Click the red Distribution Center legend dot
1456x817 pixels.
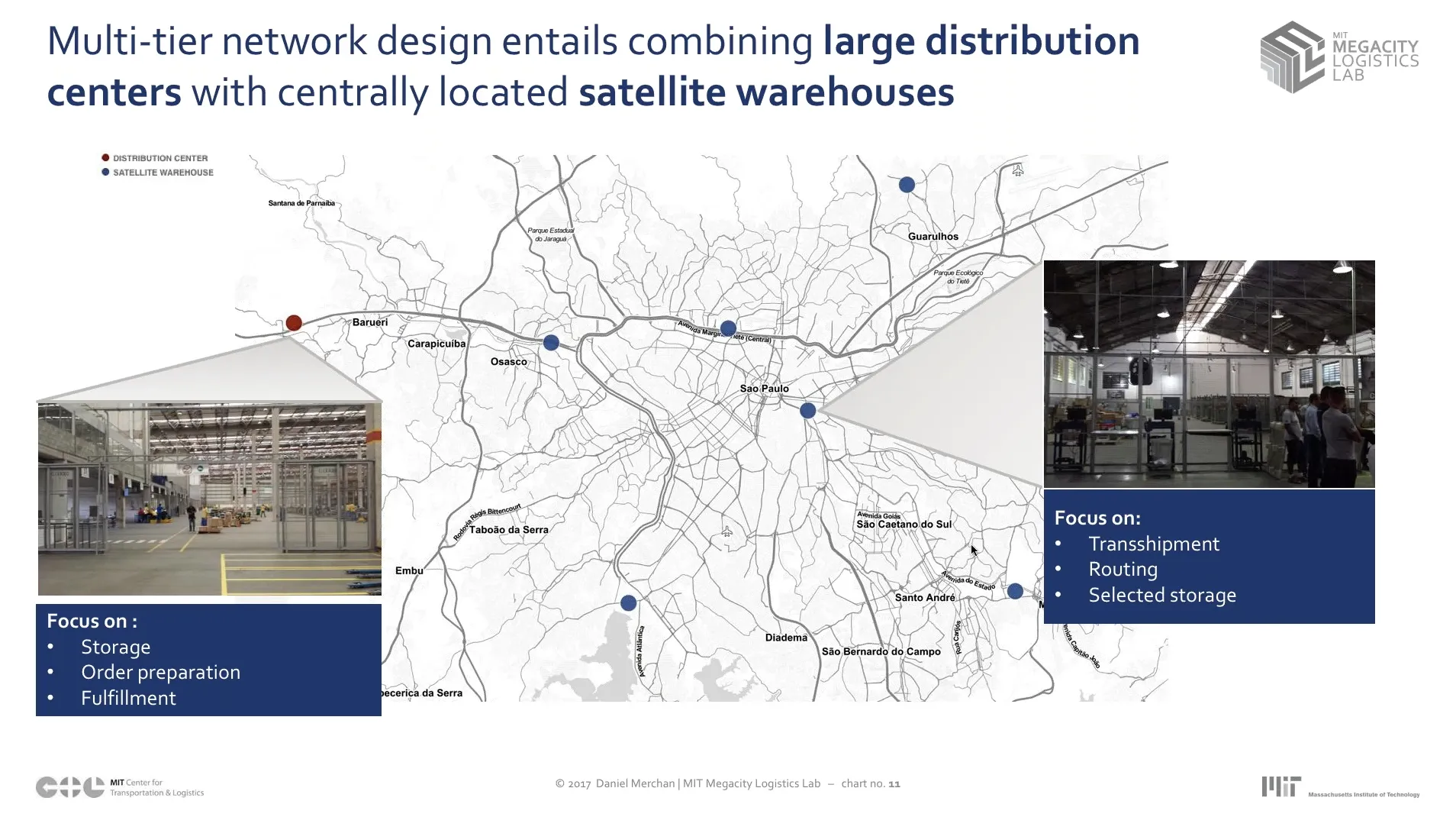pos(105,158)
